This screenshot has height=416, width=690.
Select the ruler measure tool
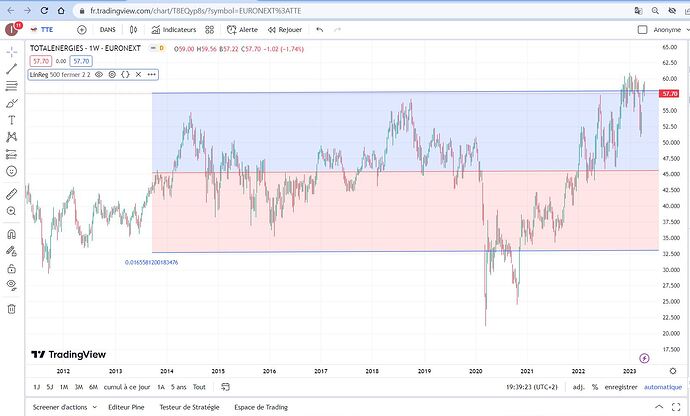pyautogui.click(x=12, y=194)
